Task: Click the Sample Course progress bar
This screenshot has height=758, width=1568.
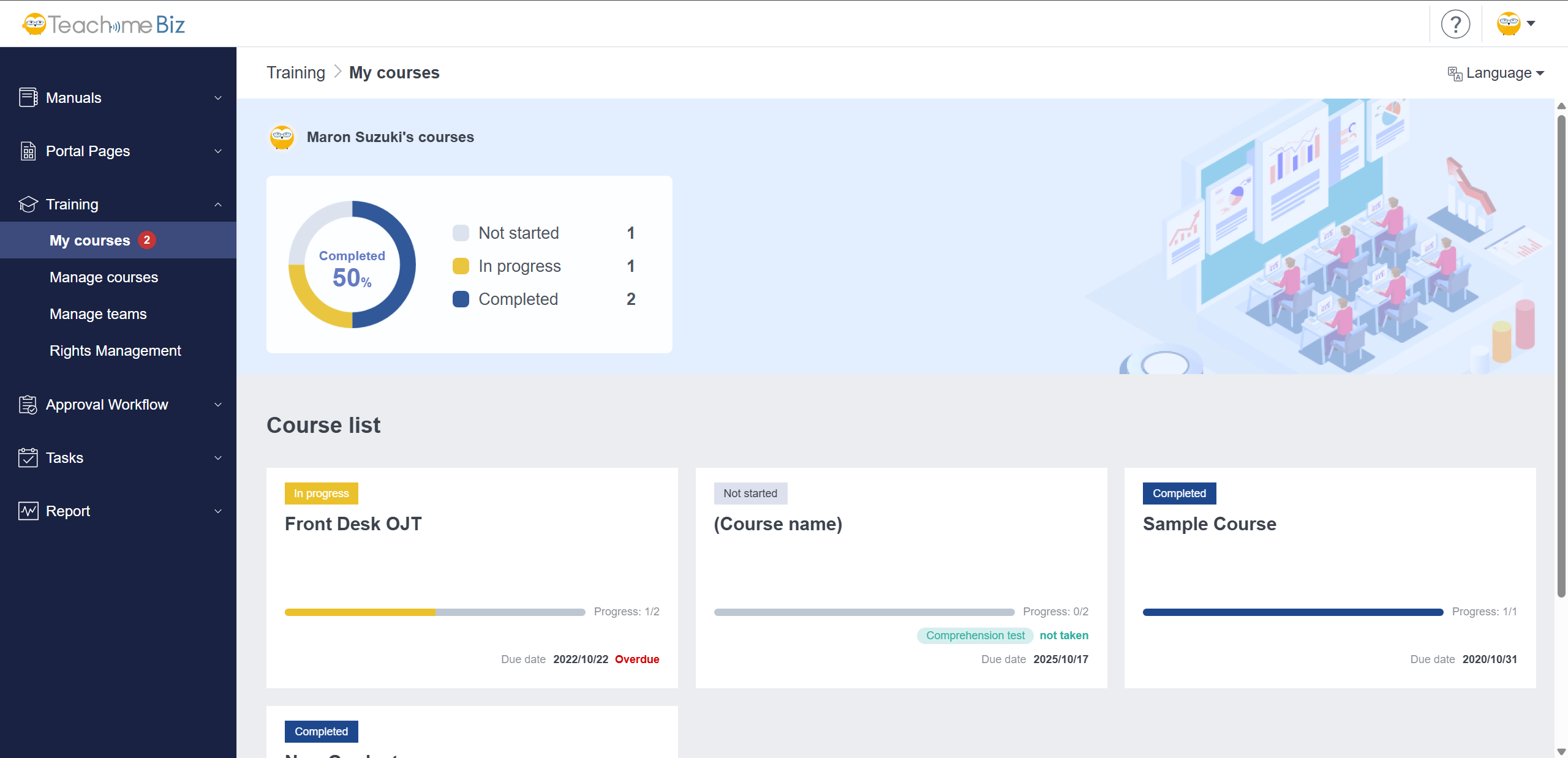Action: (x=1292, y=612)
